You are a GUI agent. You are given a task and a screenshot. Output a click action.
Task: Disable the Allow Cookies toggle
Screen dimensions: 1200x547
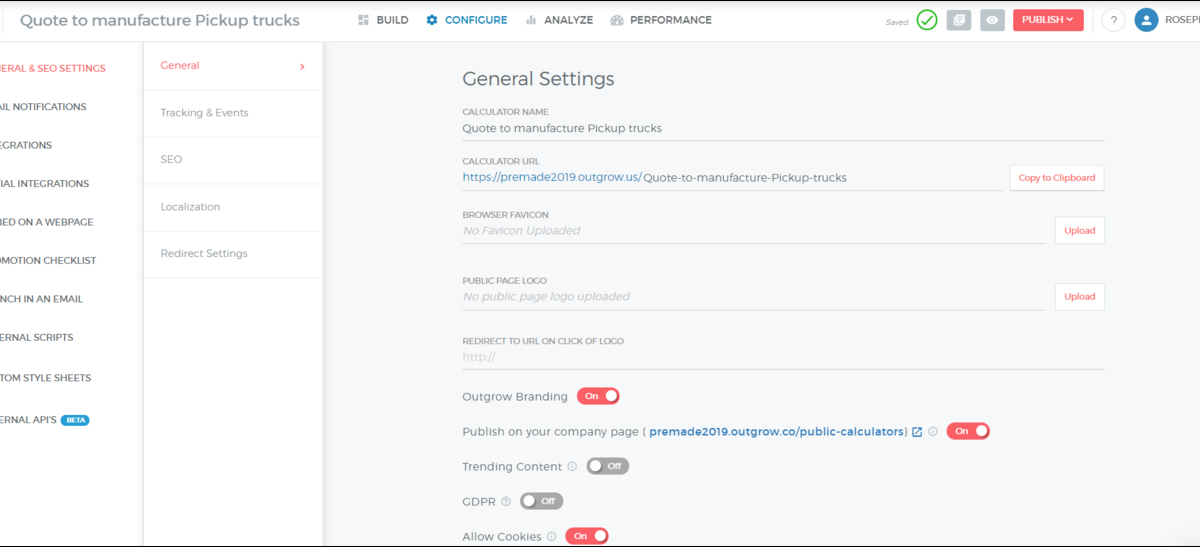(587, 536)
